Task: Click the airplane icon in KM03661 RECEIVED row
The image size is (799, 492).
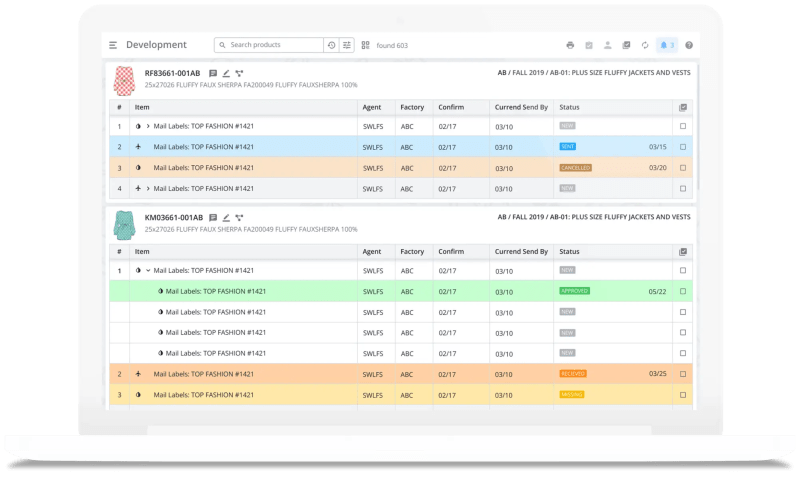Action: tap(138, 374)
